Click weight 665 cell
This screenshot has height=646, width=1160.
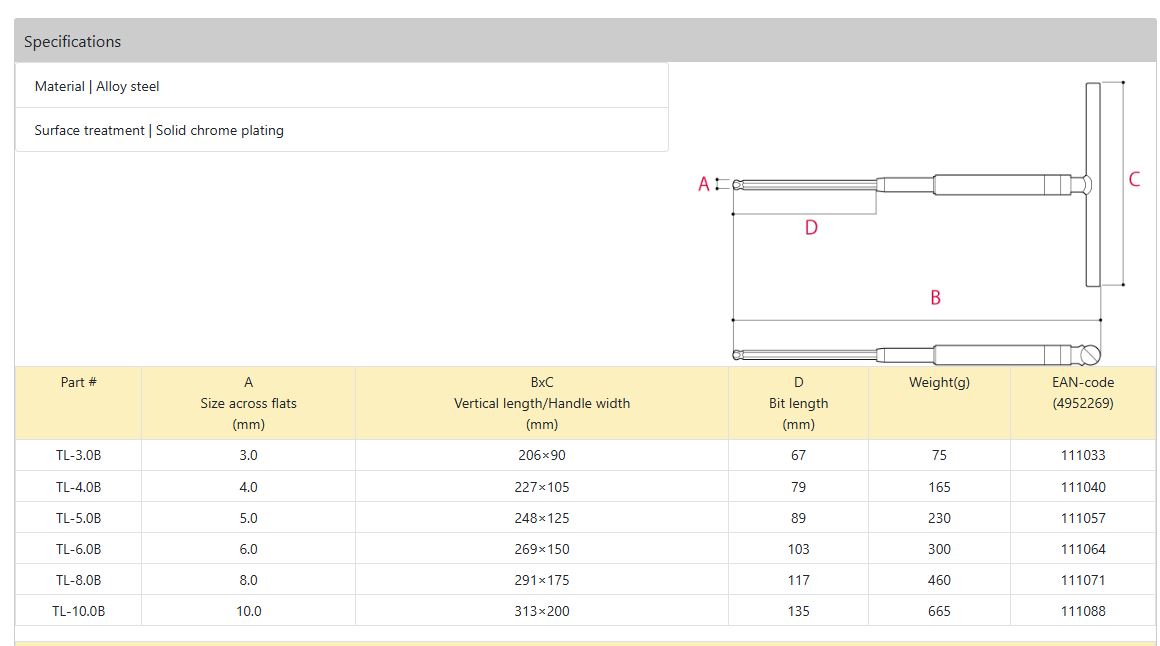coord(939,611)
